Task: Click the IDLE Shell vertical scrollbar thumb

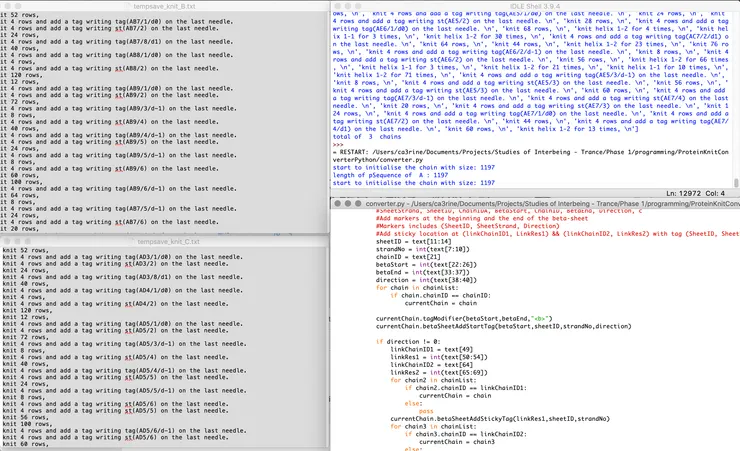Action: tap(736, 182)
